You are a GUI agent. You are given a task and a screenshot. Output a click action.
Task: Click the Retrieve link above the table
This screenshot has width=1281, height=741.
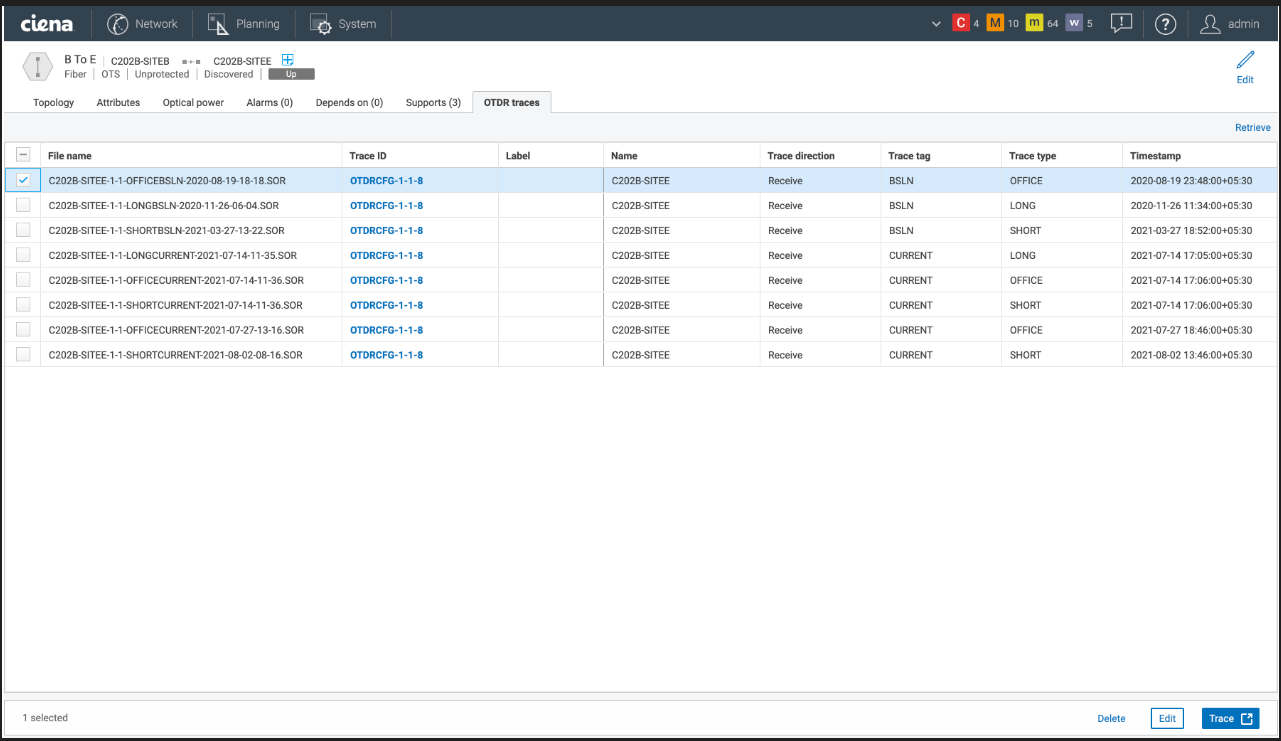(1252, 128)
